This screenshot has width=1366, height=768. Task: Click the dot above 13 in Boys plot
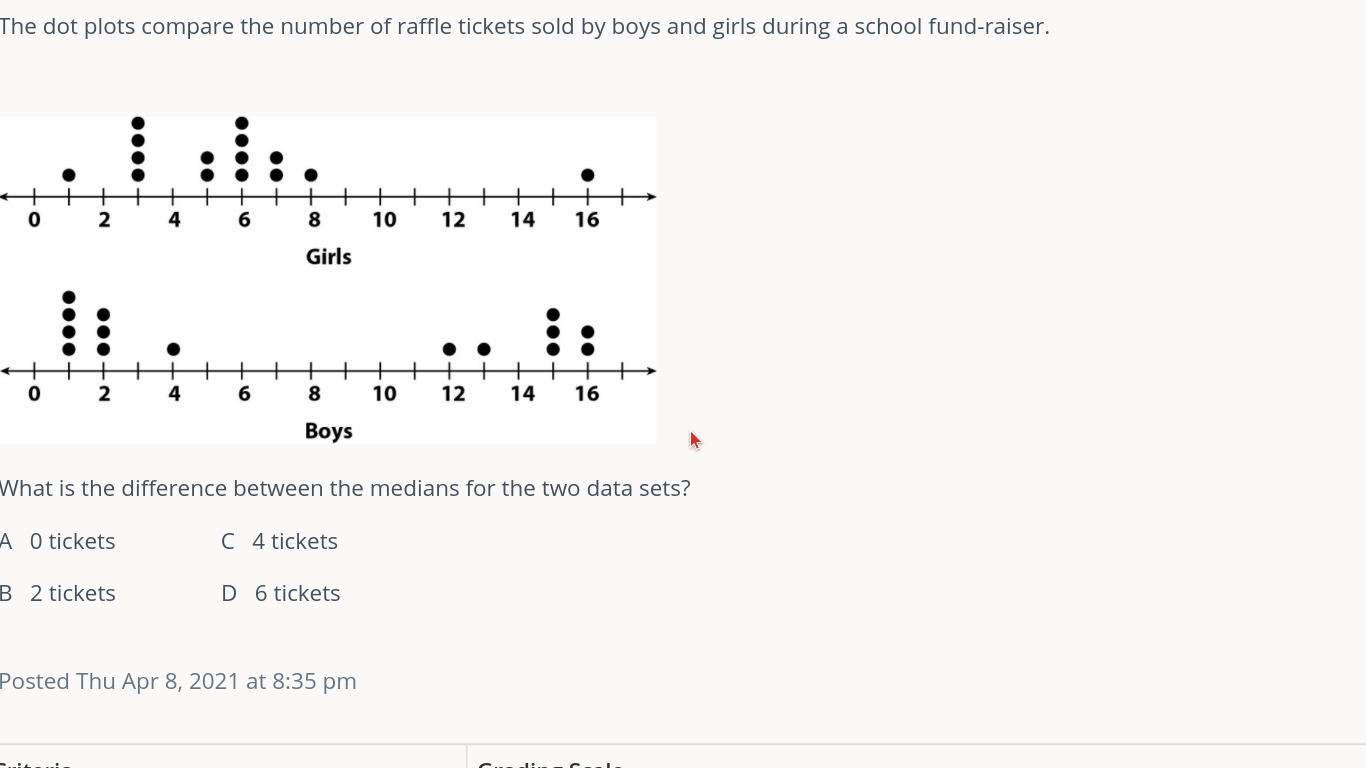[484, 349]
